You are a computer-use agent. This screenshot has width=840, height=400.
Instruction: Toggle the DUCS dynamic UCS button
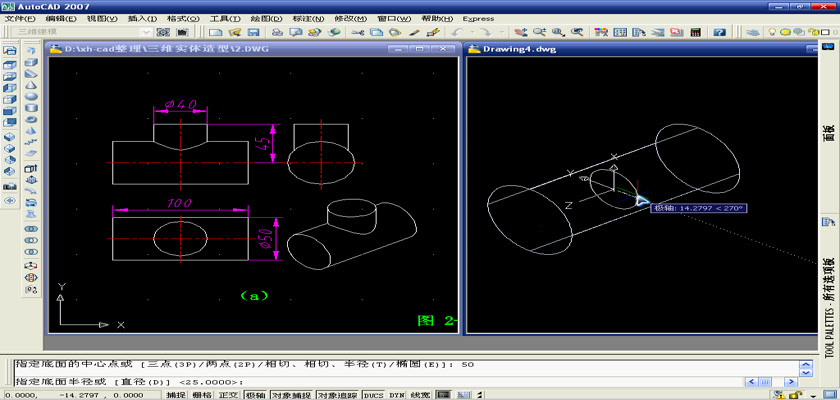click(374, 395)
